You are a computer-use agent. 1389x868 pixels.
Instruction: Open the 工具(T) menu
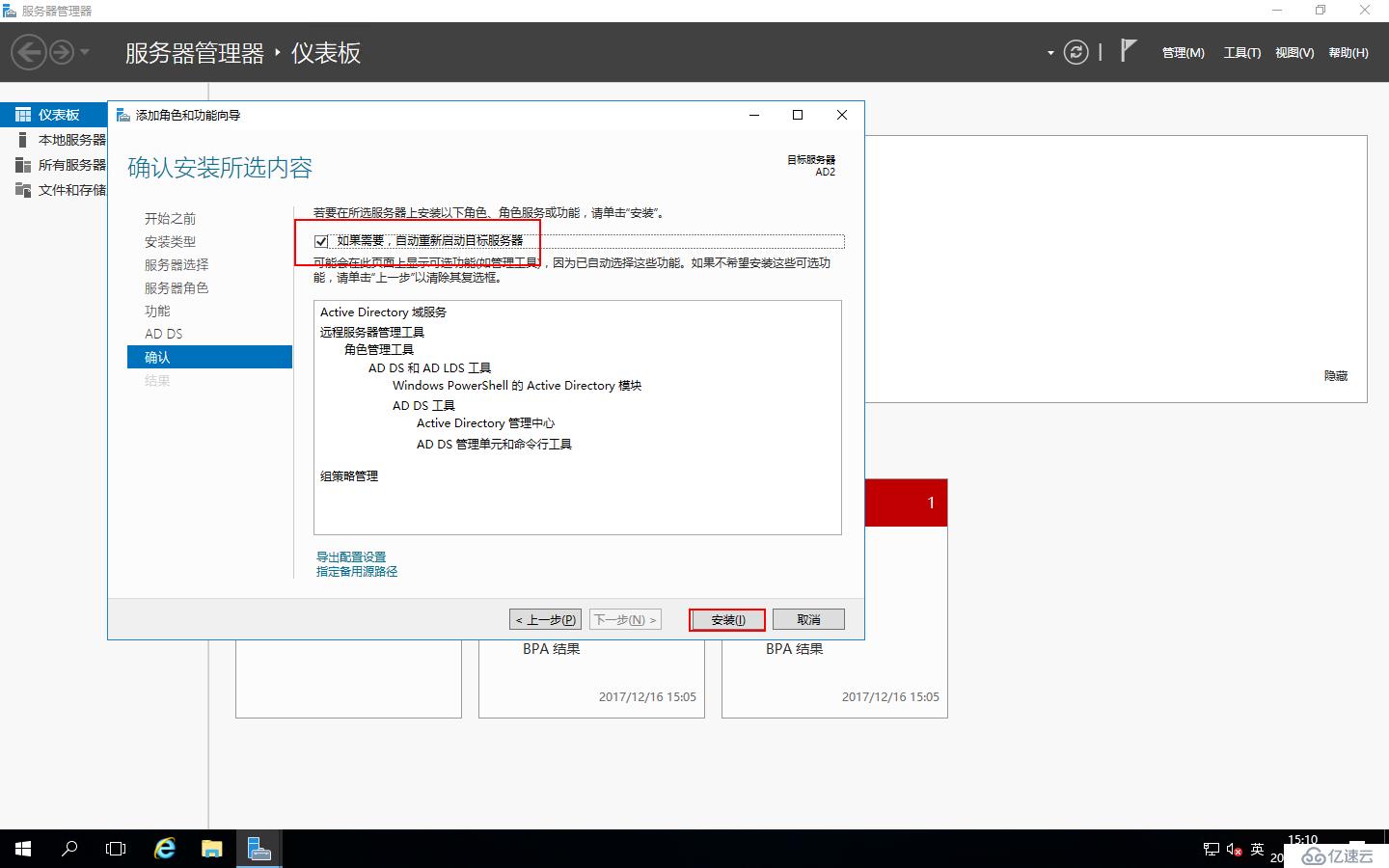pyautogui.click(x=1242, y=53)
